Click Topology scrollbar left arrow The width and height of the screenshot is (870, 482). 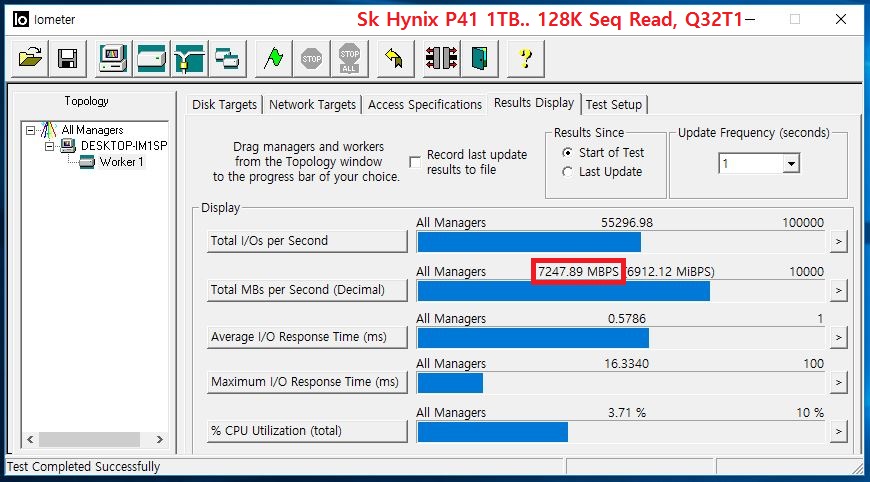coord(31,439)
